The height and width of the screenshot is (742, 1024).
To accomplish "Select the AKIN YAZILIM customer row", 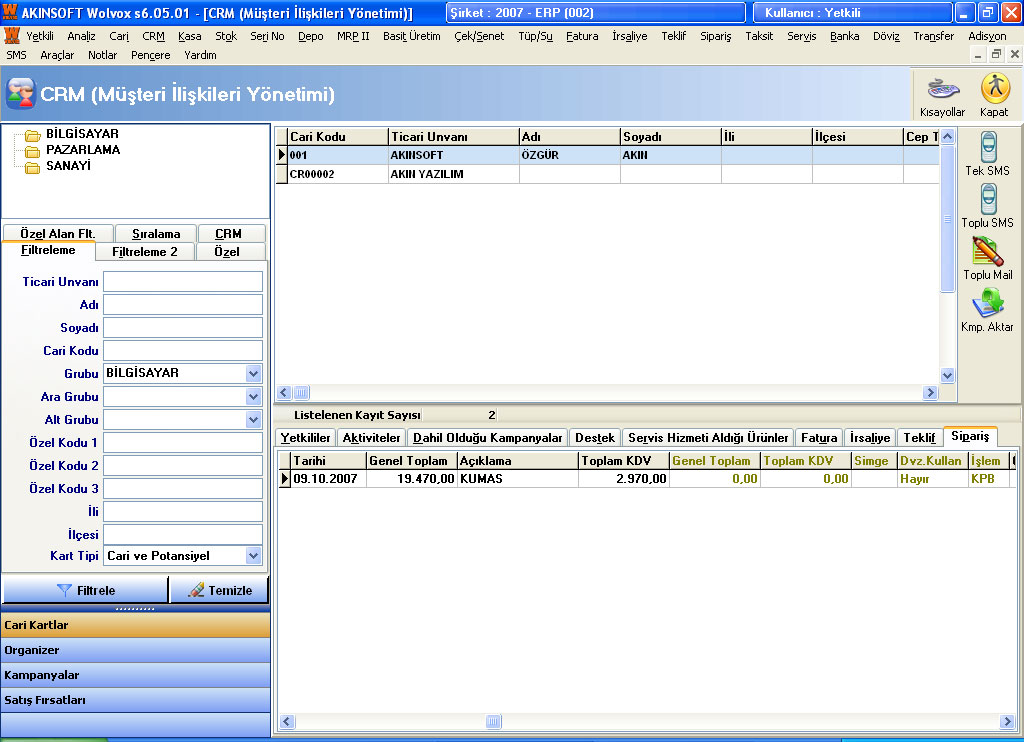I will (x=608, y=174).
